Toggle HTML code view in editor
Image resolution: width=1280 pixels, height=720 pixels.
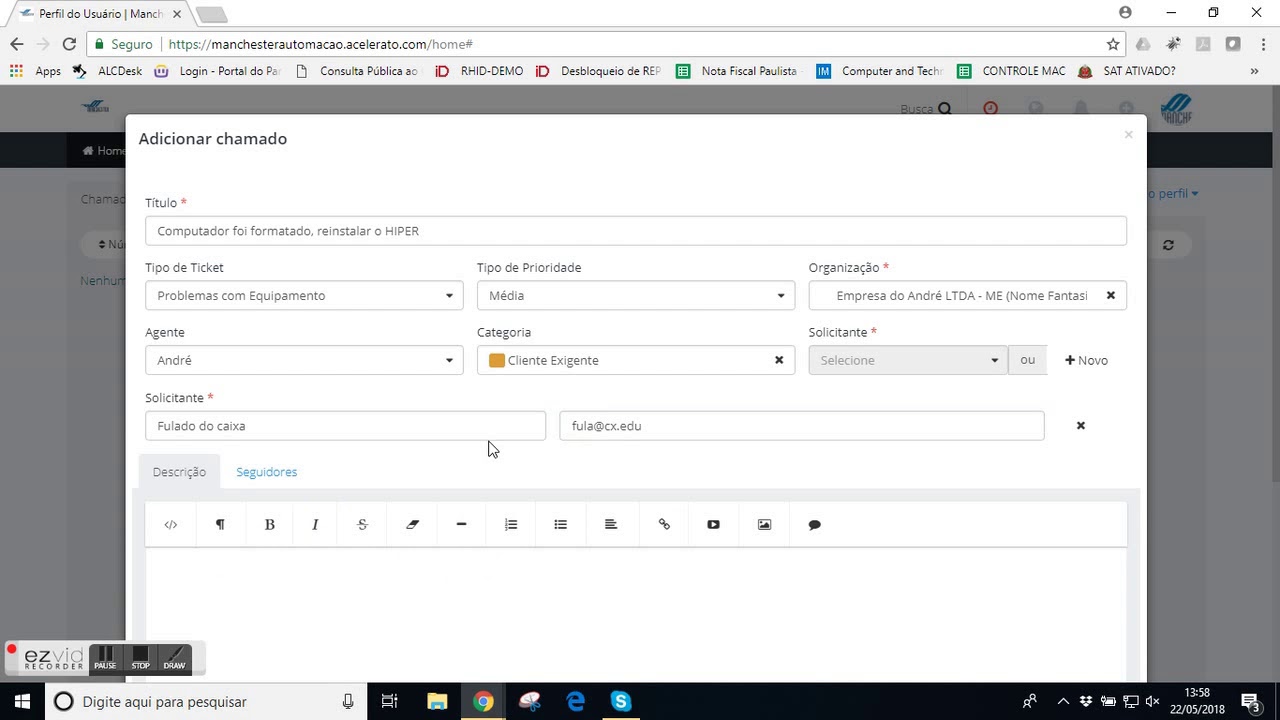click(171, 524)
